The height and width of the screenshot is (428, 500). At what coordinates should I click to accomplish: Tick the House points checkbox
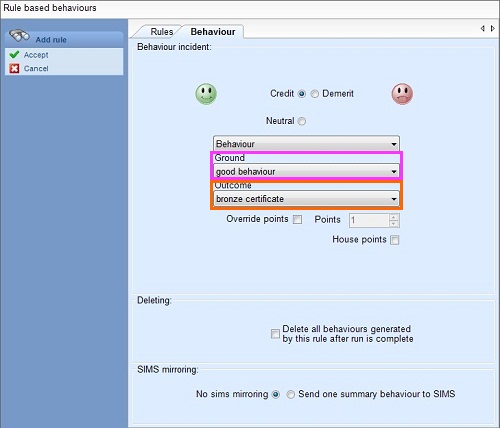[x=395, y=240]
